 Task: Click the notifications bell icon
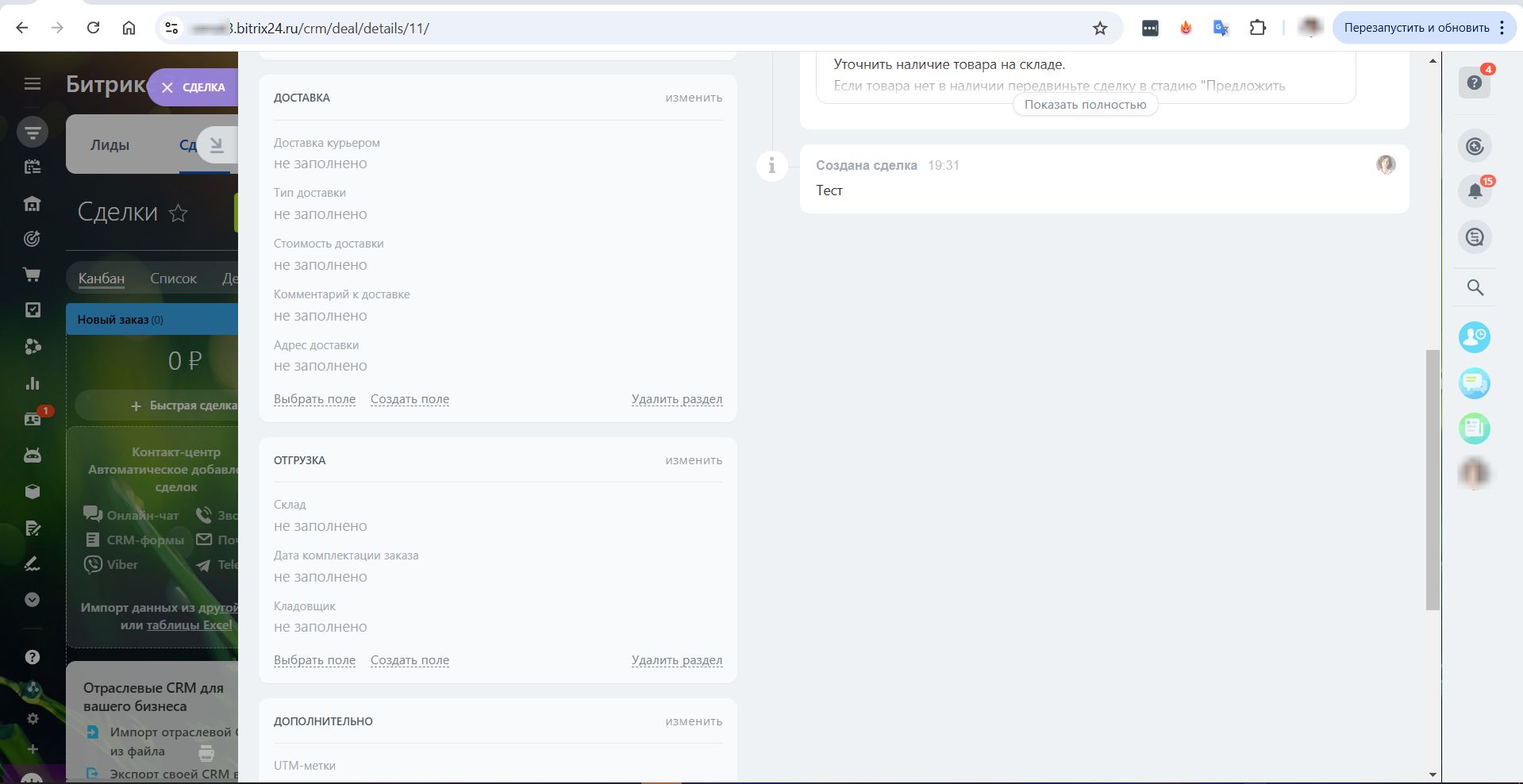[x=1475, y=191]
